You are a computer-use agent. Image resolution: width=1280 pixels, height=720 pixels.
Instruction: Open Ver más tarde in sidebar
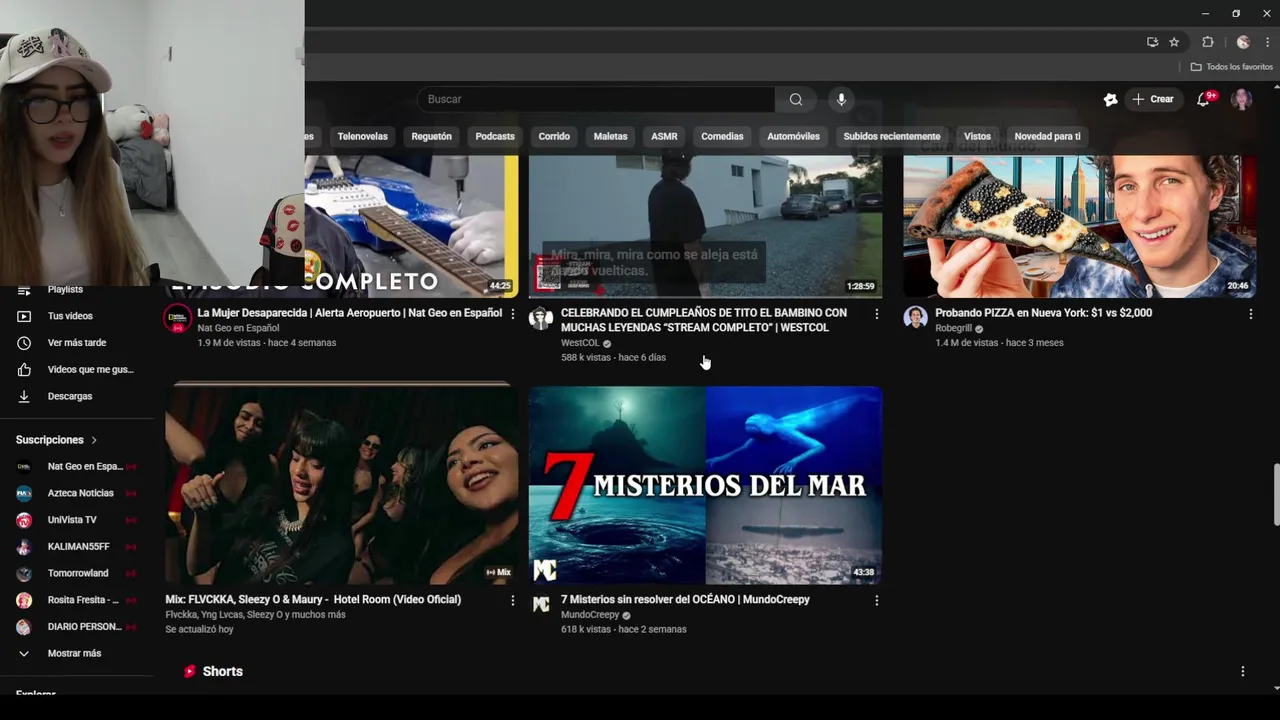(x=78, y=343)
